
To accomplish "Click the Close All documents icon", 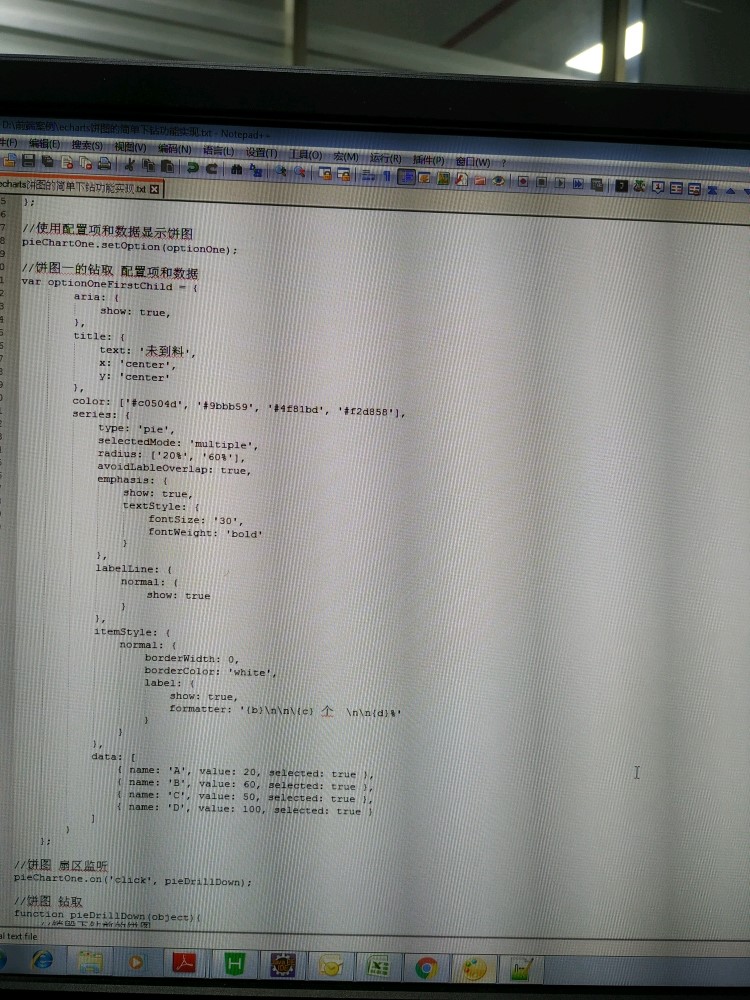I will click(x=85, y=164).
